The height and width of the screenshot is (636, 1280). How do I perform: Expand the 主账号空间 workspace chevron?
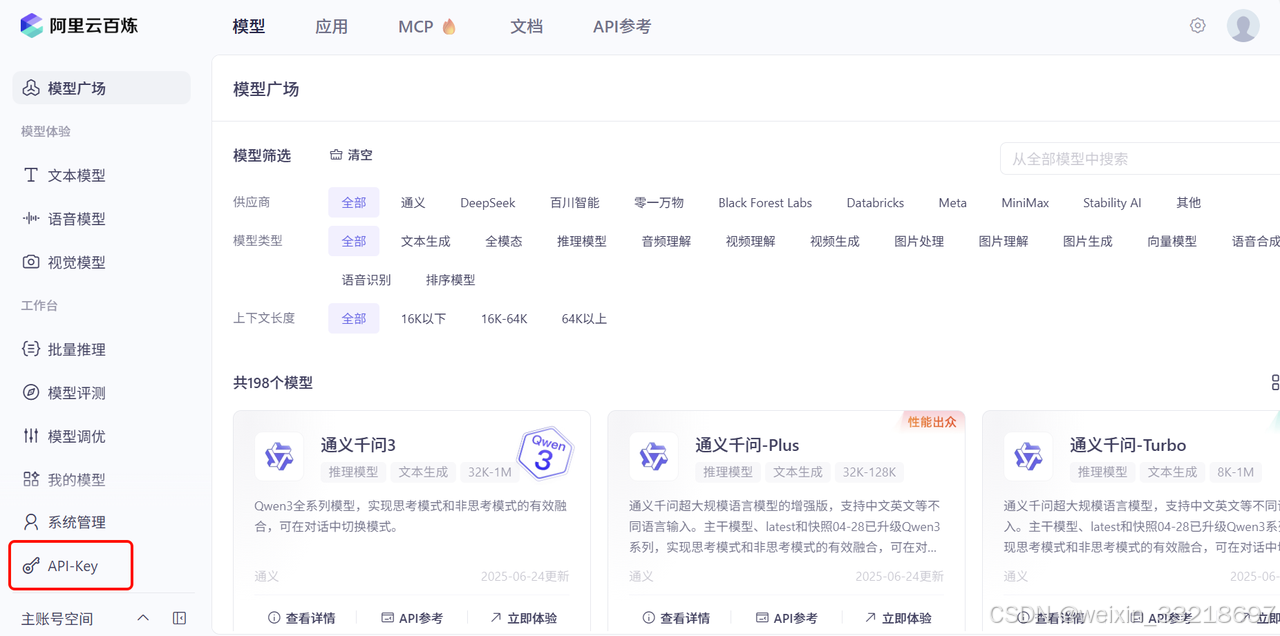click(x=143, y=618)
